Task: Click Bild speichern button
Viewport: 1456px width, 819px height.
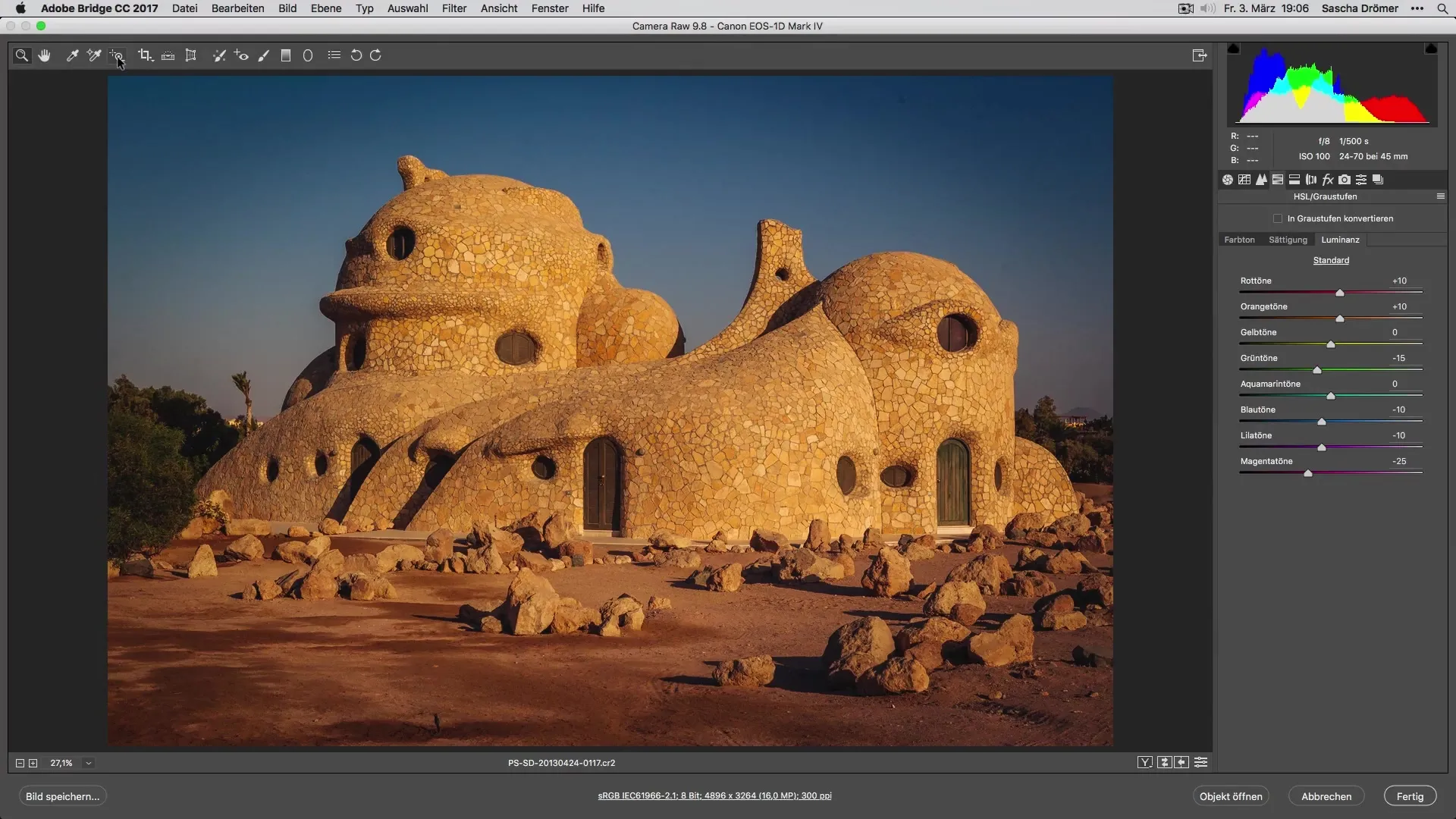Action: (x=63, y=796)
